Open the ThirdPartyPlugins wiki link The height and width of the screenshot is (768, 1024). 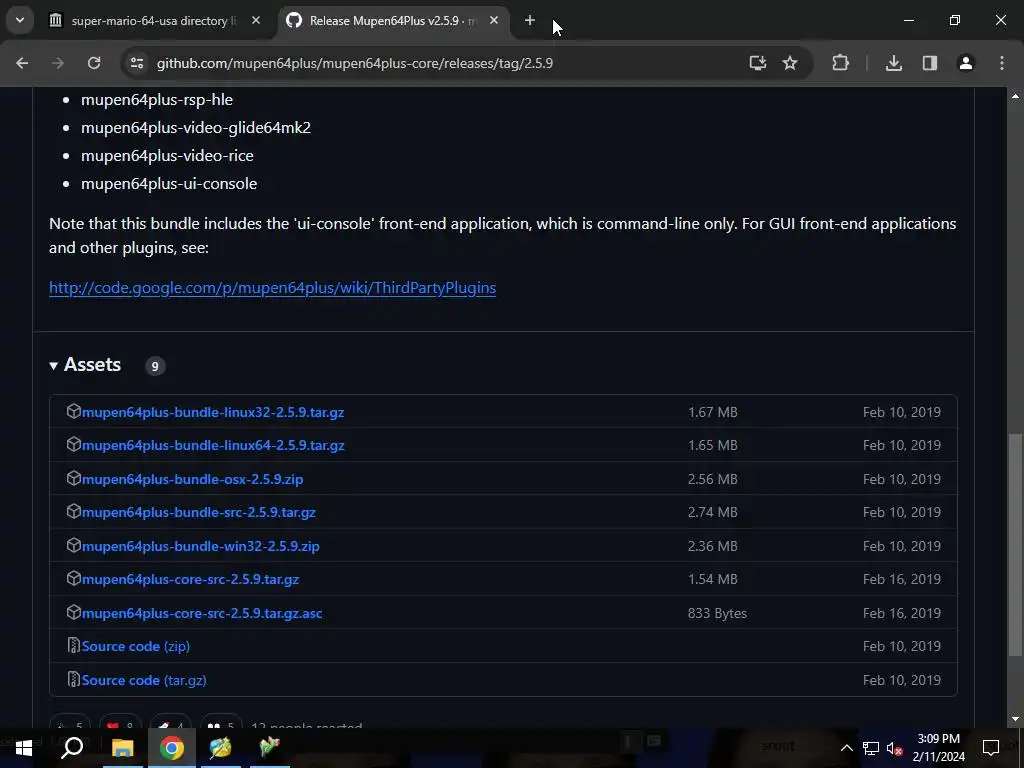272,287
